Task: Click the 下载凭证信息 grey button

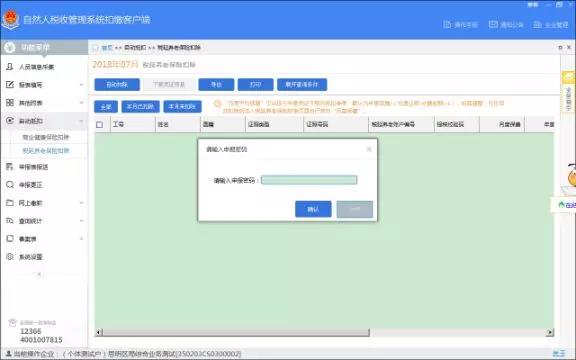Action: click(169, 84)
